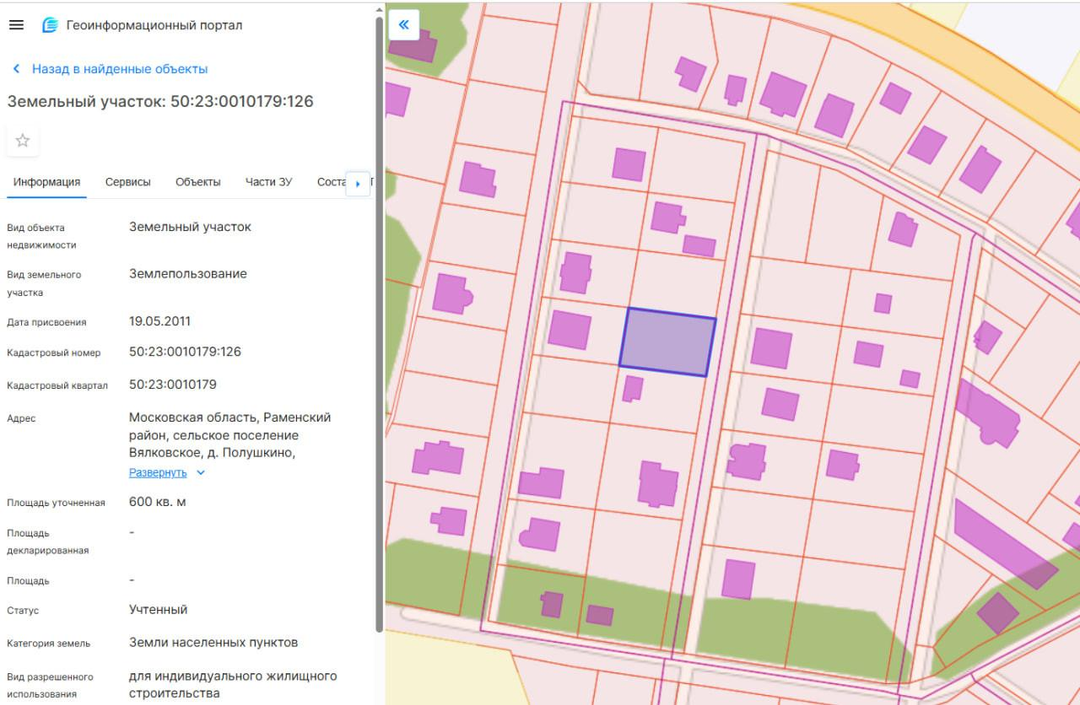Click the parcel title heading
The height and width of the screenshot is (705, 1080).
pyautogui.click(x=160, y=101)
